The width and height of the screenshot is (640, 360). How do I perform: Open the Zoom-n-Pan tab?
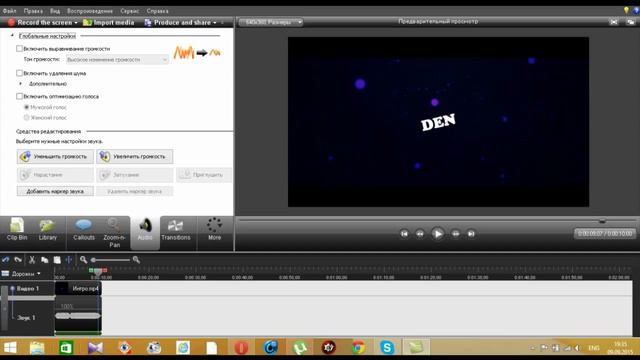pos(114,233)
